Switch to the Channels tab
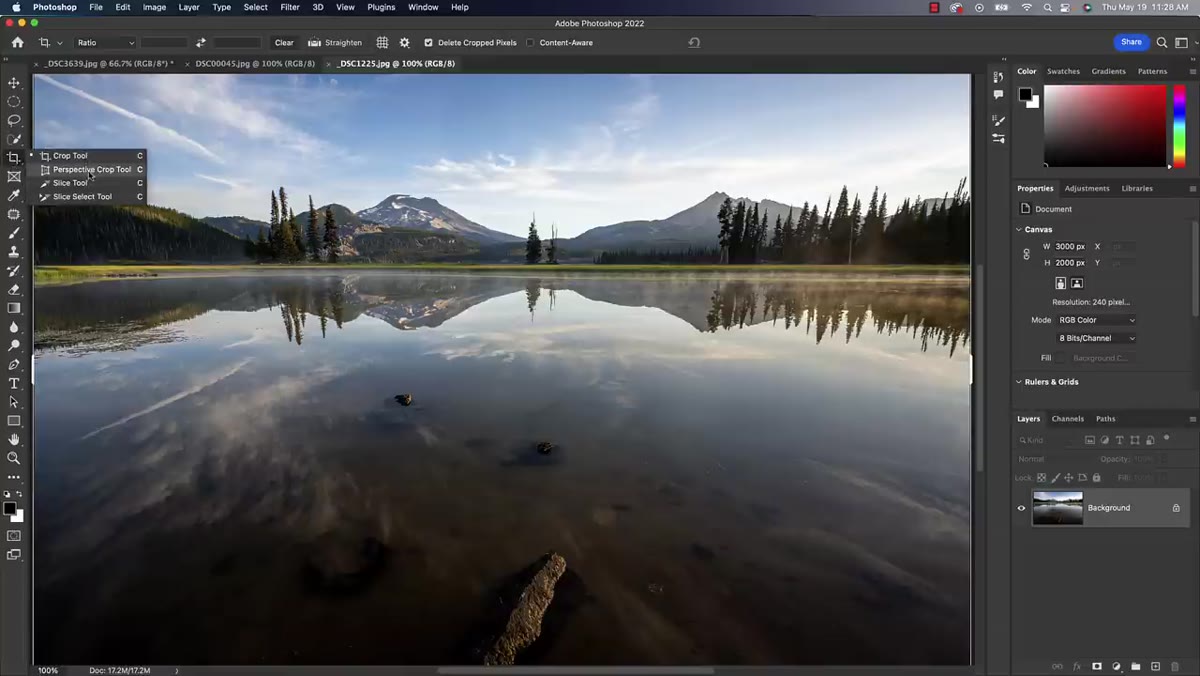This screenshot has width=1200, height=676. (1067, 419)
